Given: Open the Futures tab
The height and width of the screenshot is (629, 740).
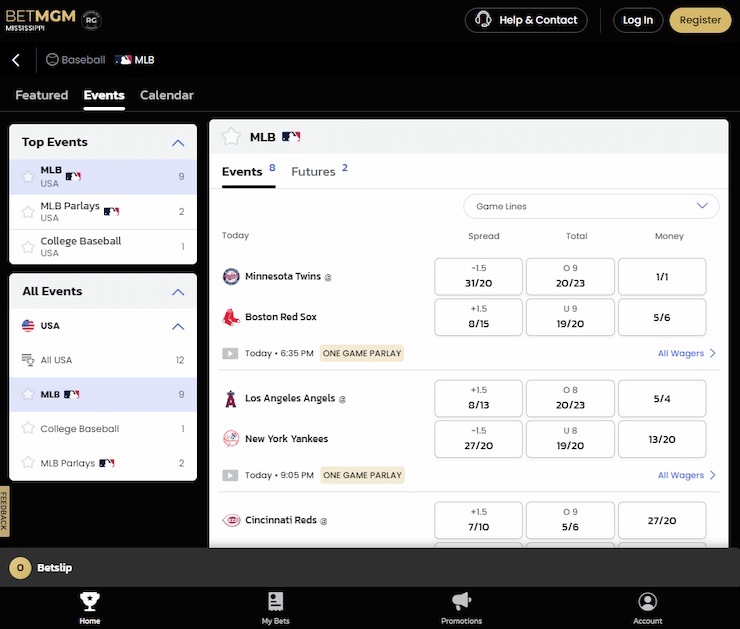Looking at the screenshot, I should click(x=319, y=171).
